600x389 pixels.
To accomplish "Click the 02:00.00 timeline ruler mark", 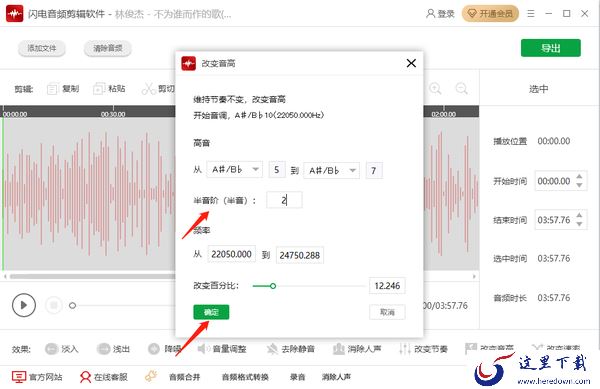I will tap(443, 114).
